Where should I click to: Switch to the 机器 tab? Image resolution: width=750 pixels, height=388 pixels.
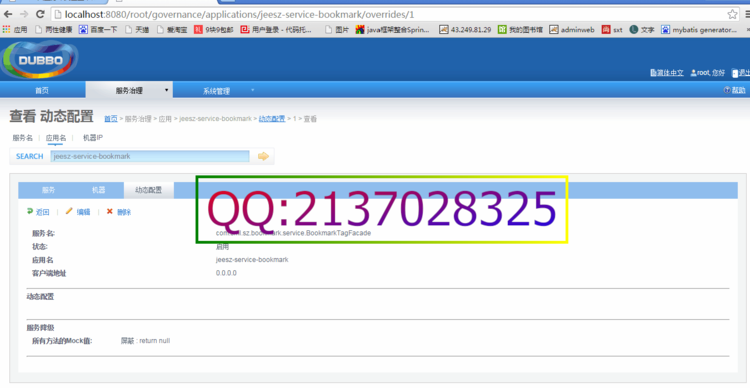click(x=99, y=190)
